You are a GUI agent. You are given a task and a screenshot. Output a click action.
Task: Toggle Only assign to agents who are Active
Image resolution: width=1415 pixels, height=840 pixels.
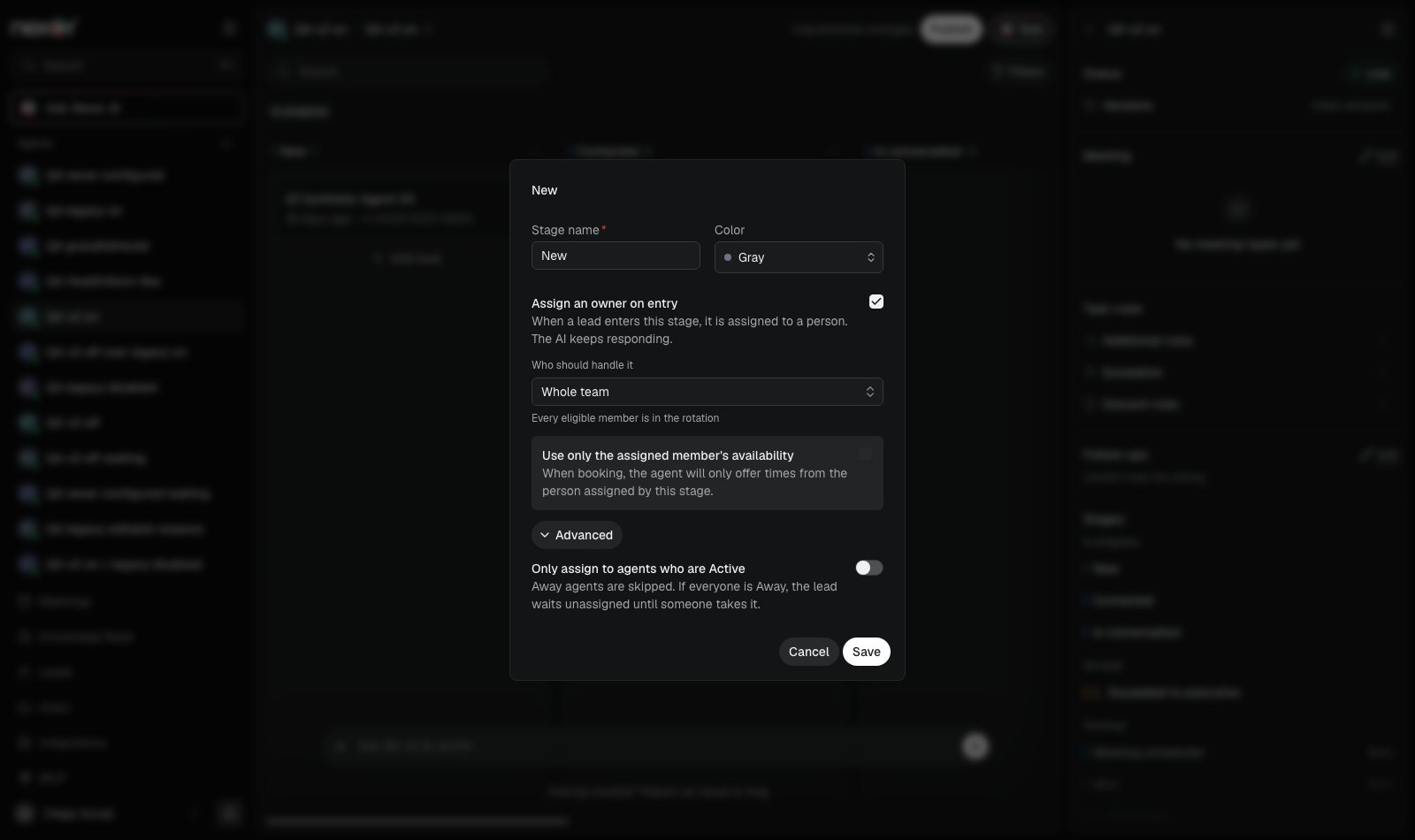click(868, 568)
